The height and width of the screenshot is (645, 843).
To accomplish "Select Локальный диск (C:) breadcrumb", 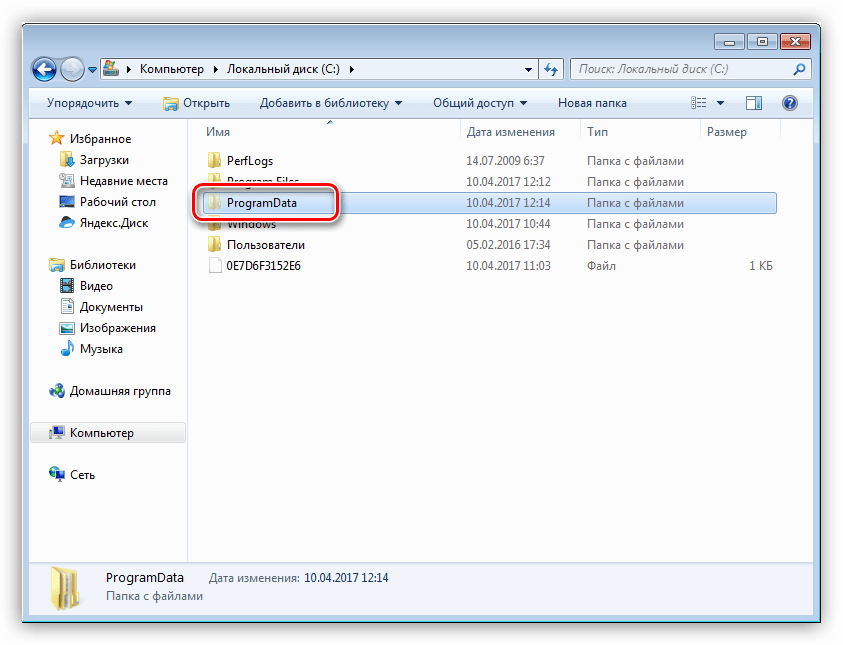I will click(283, 69).
